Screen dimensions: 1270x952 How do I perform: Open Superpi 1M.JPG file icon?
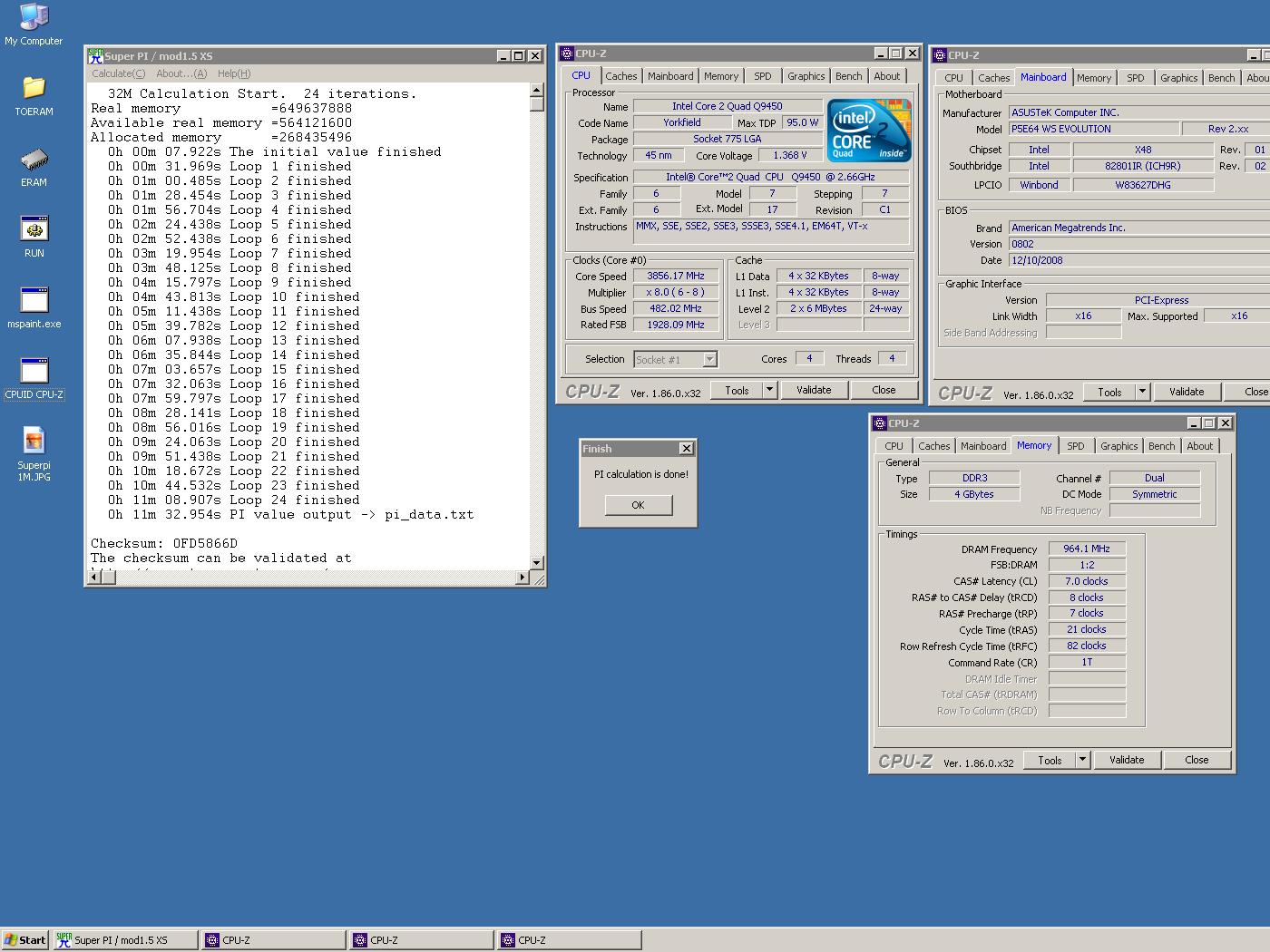click(34, 454)
